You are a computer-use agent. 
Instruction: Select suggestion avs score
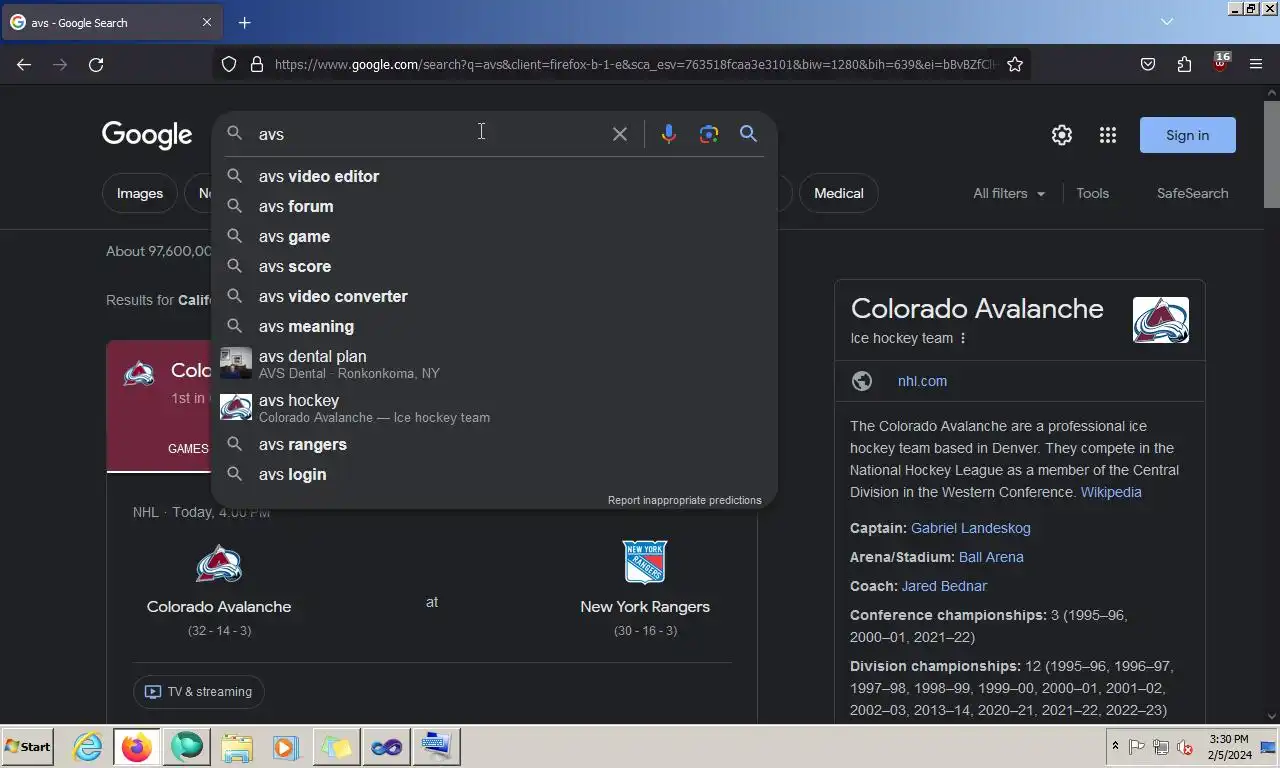[x=494, y=266]
